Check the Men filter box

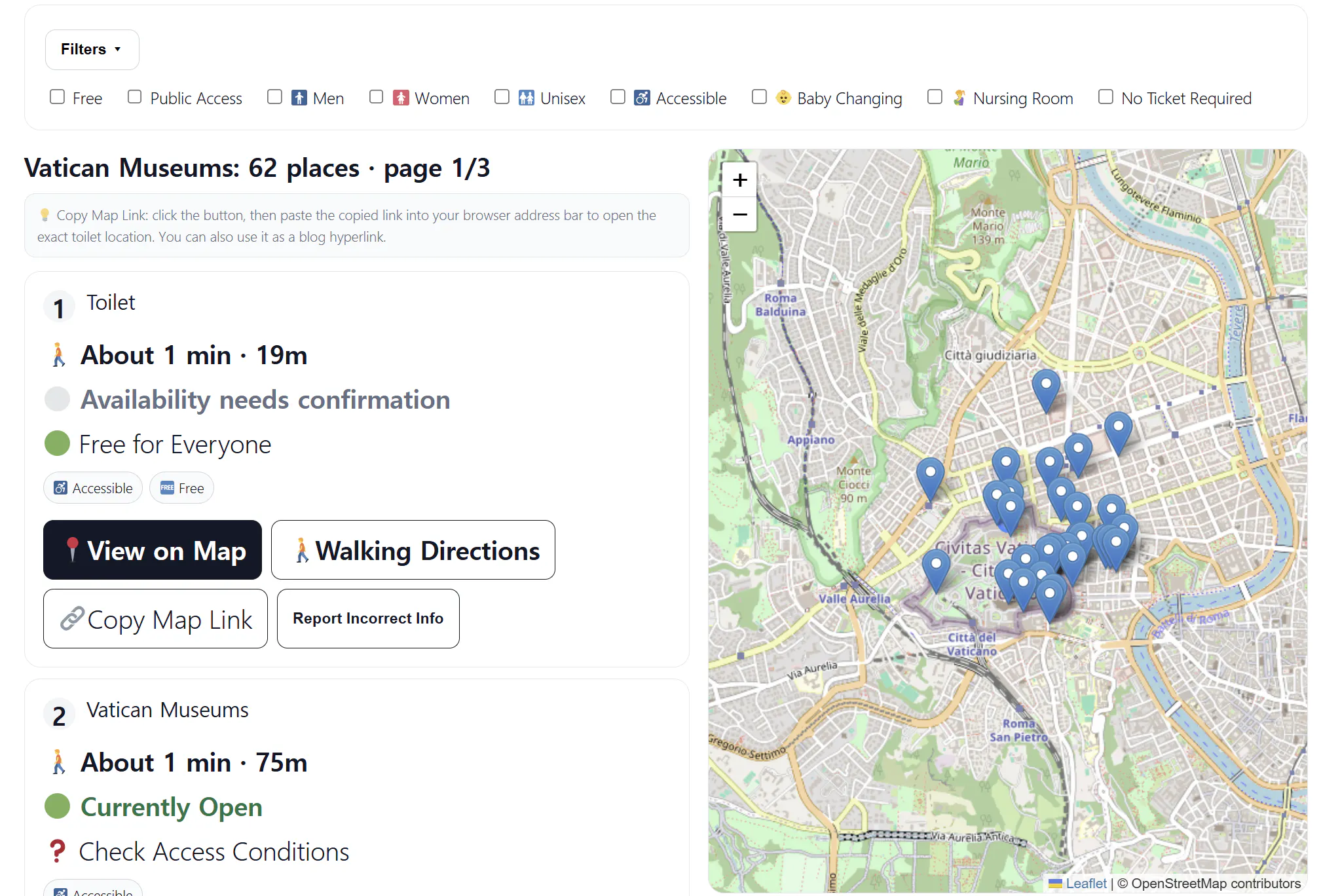(x=275, y=97)
